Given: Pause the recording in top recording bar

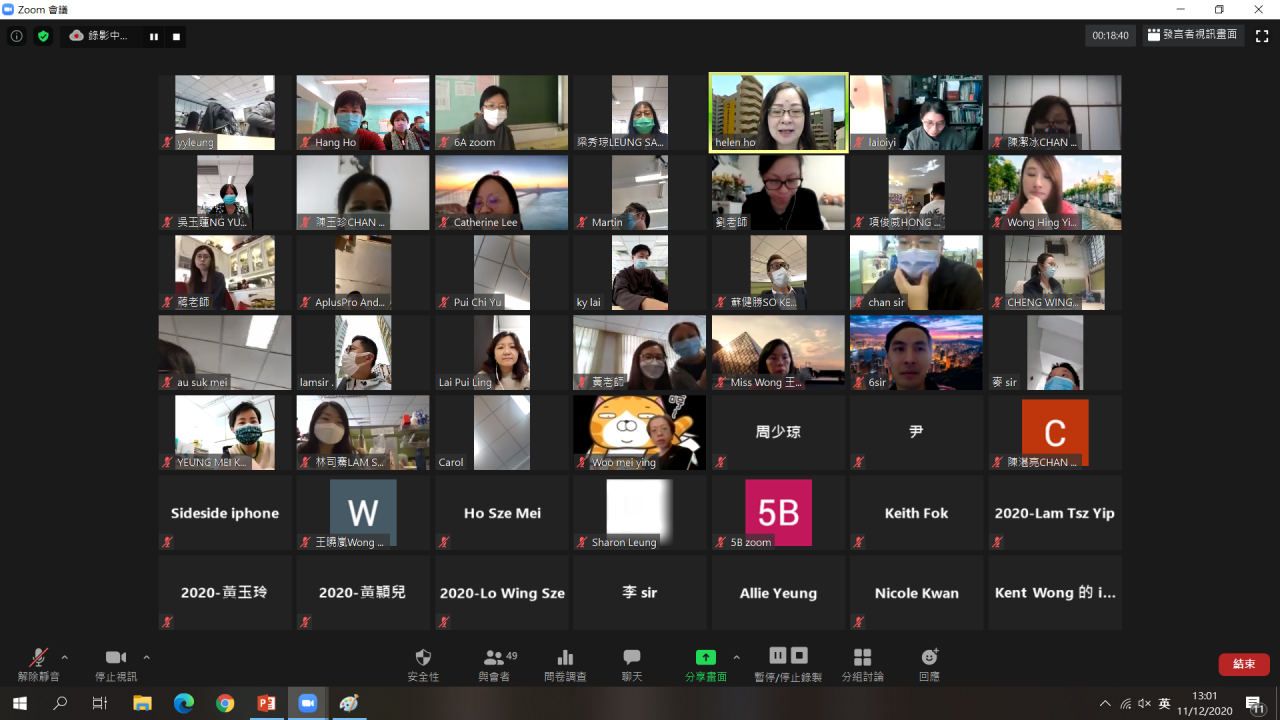Looking at the screenshot, I should (x=154, y=36).
